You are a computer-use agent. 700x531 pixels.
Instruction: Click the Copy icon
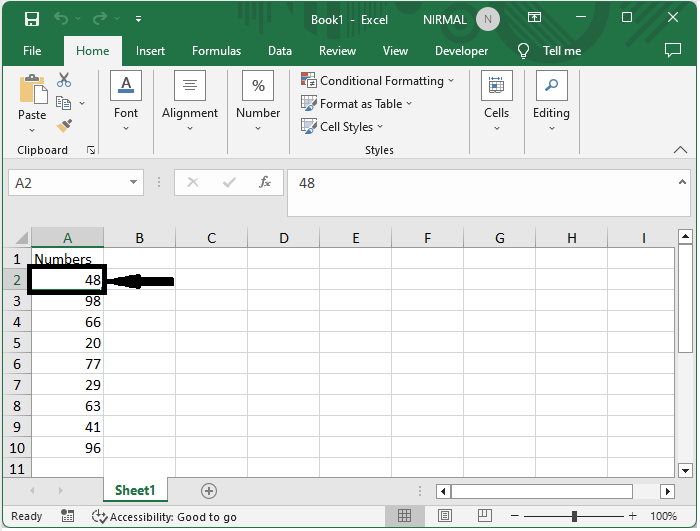click(63, 103)
